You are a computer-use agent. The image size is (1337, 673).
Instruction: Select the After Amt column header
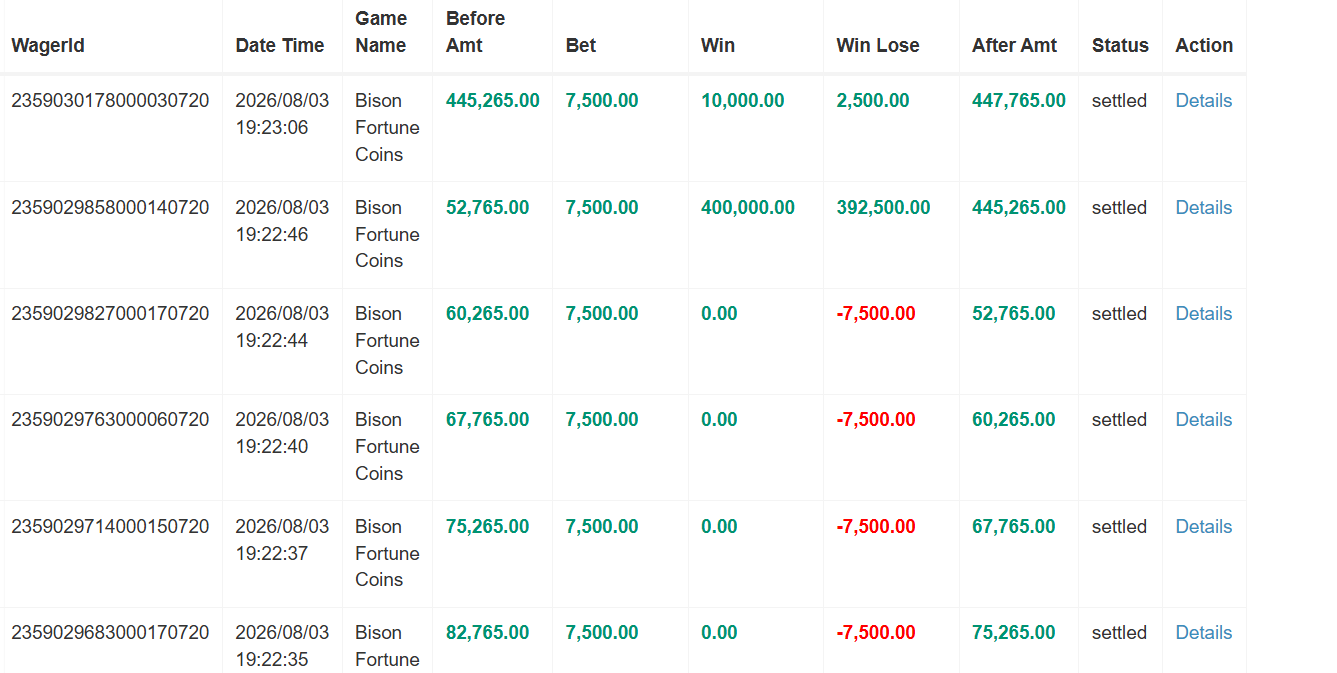[1014, 46]
